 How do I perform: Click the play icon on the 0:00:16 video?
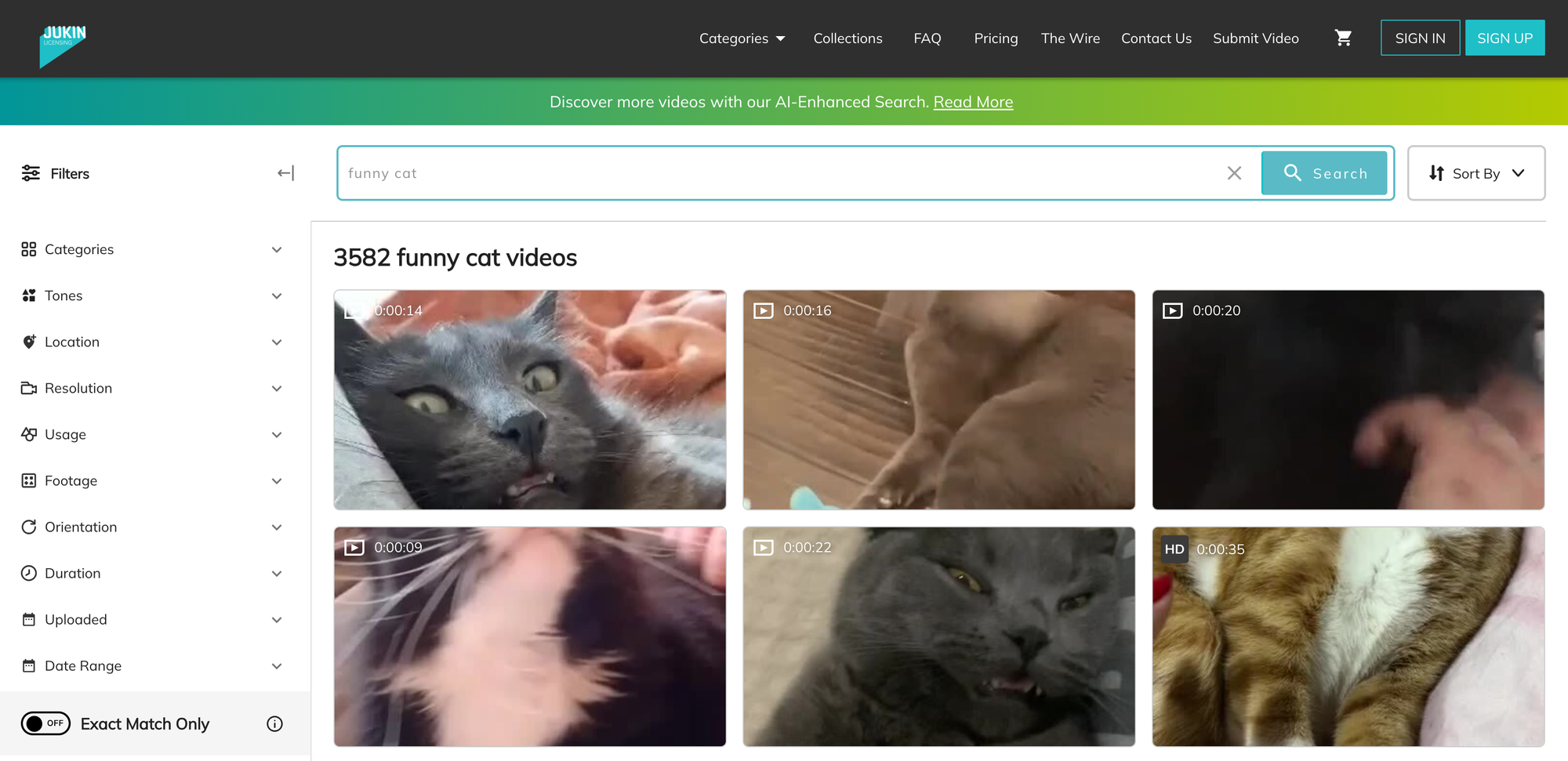point(763,311)
